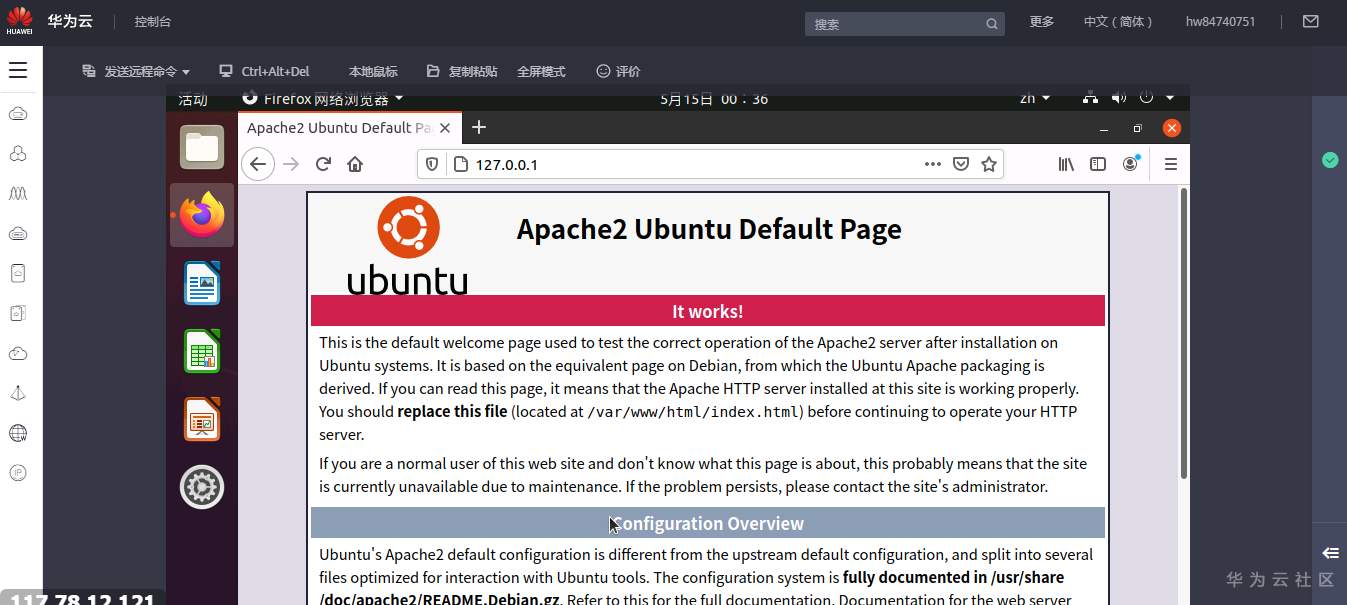The width and height of the screenshot is (1347, 605).
Task: Open the Ubuntu network status icon
Action: click(x=1090, y=98)
